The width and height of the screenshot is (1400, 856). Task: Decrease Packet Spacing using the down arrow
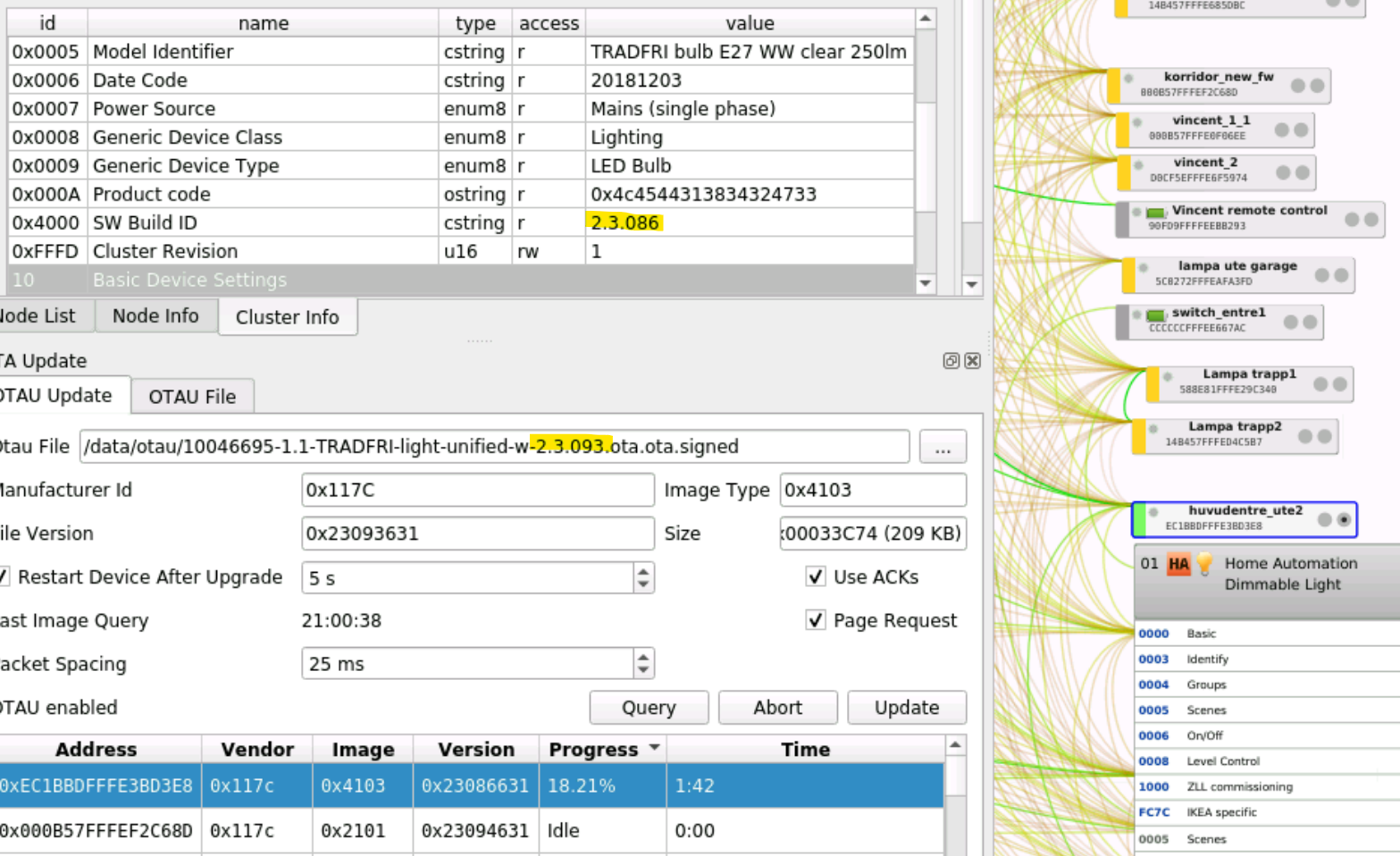pos(641,670)
